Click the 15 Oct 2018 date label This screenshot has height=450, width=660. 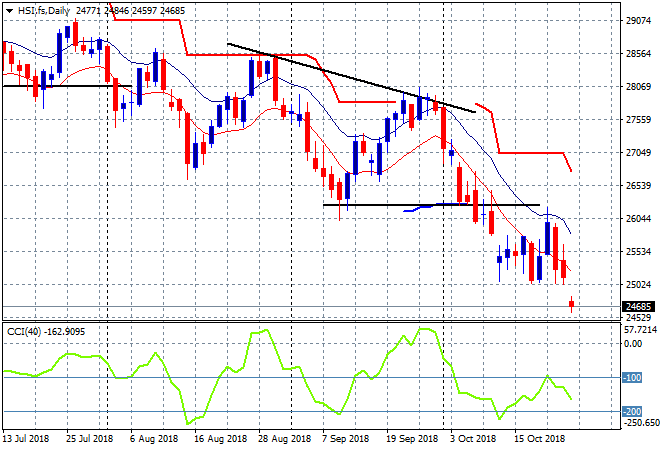[539, 439]
